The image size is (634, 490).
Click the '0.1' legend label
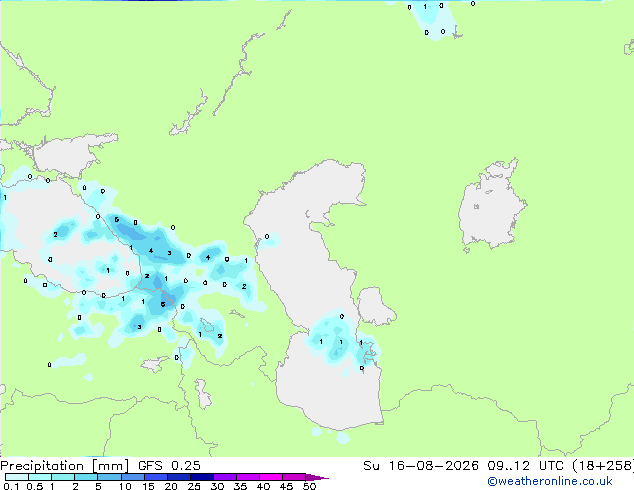[11, 486]
